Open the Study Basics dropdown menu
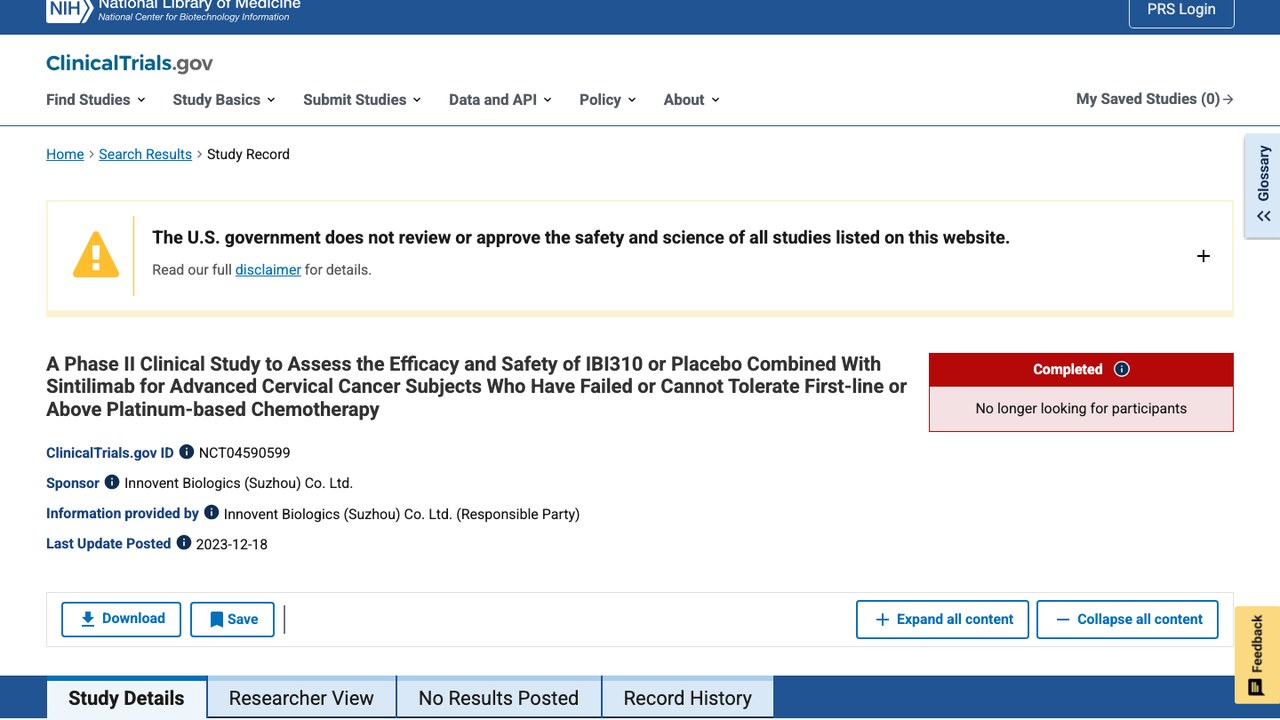This screenshot has width=1280, height=720. click(x=224, y=99)
